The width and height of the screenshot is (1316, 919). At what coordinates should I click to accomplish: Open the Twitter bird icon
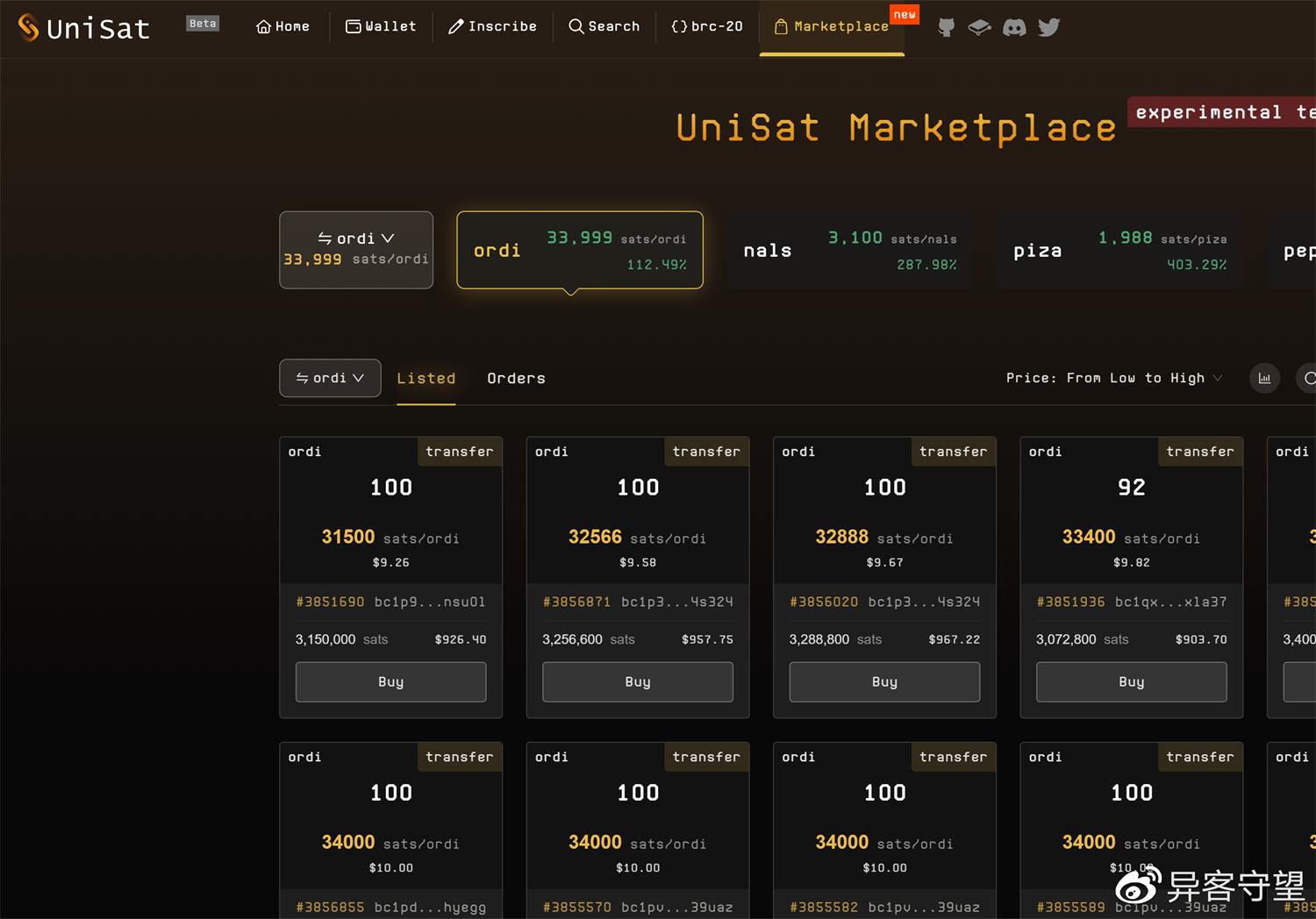(x=1048, y=27)
